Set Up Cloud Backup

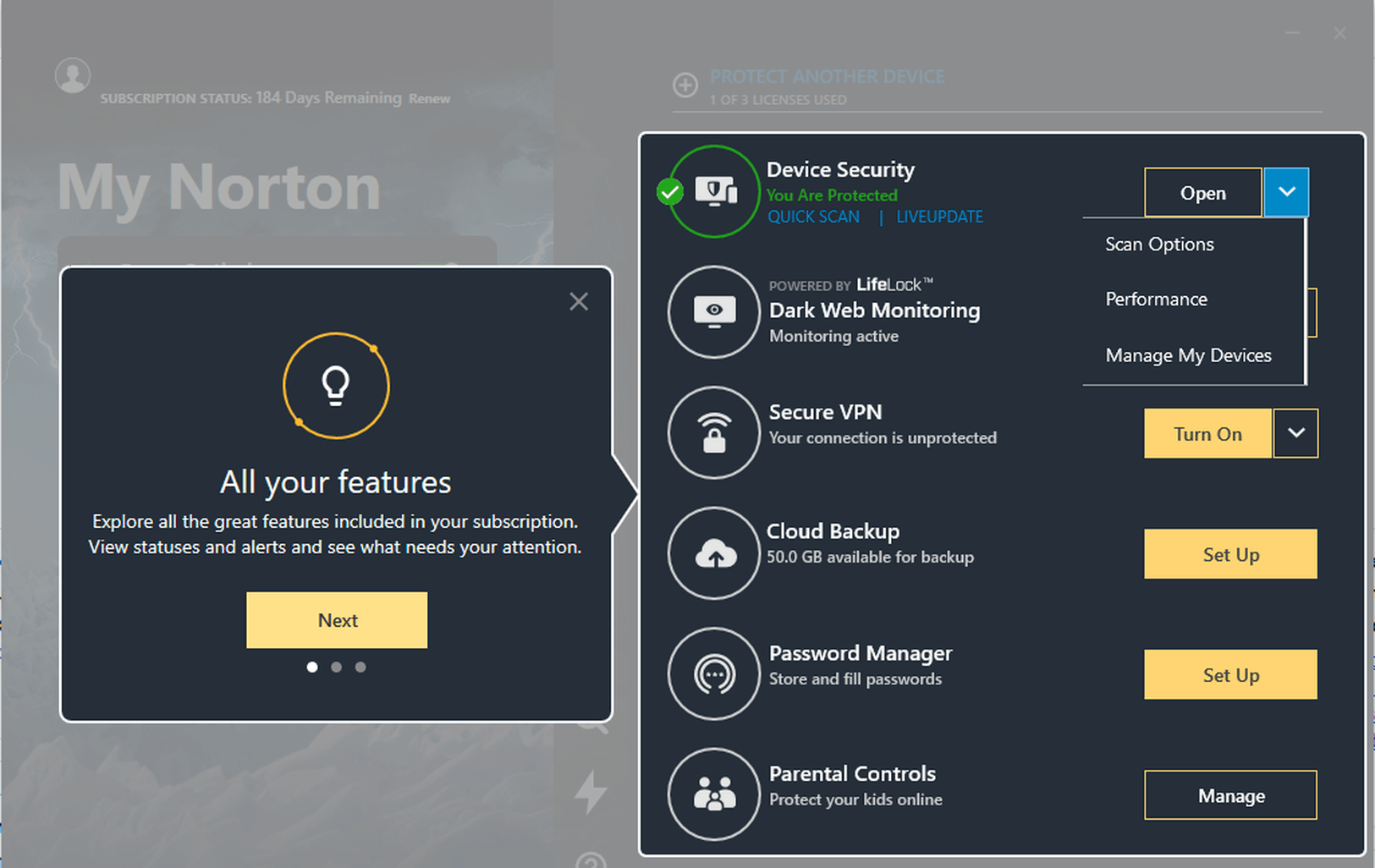tap(1230, 554)
